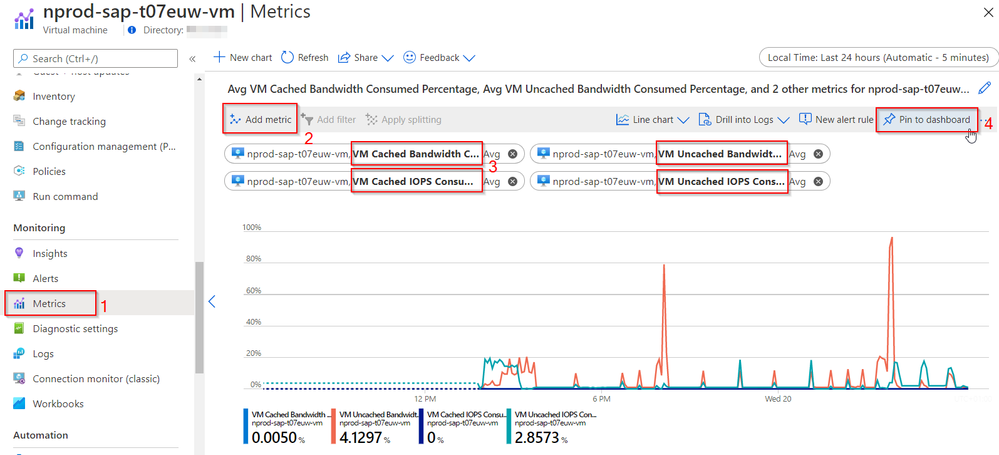The height and width of the screenshot is (455, 999).
Task: Select Metrics in the Monitoring section
Action: point(51,303)
